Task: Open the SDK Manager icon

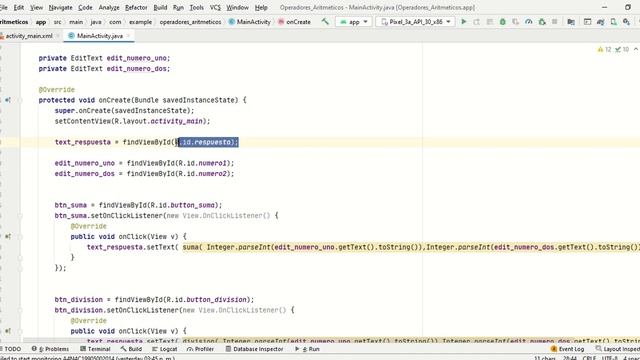Action: coord(627,22)
